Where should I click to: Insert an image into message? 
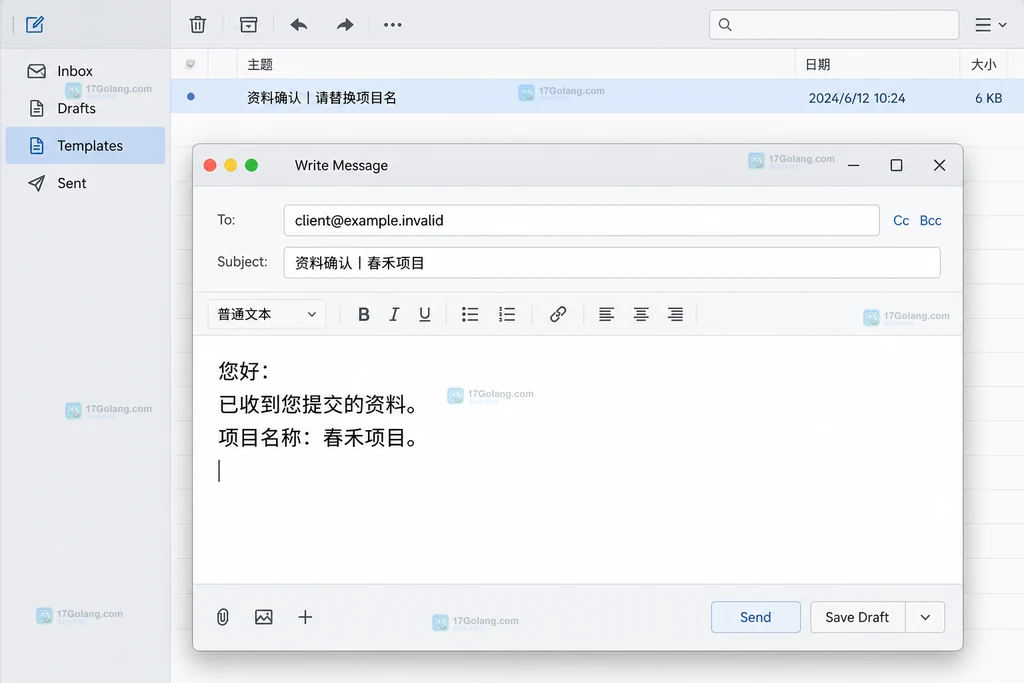click(x=264, y=617)
